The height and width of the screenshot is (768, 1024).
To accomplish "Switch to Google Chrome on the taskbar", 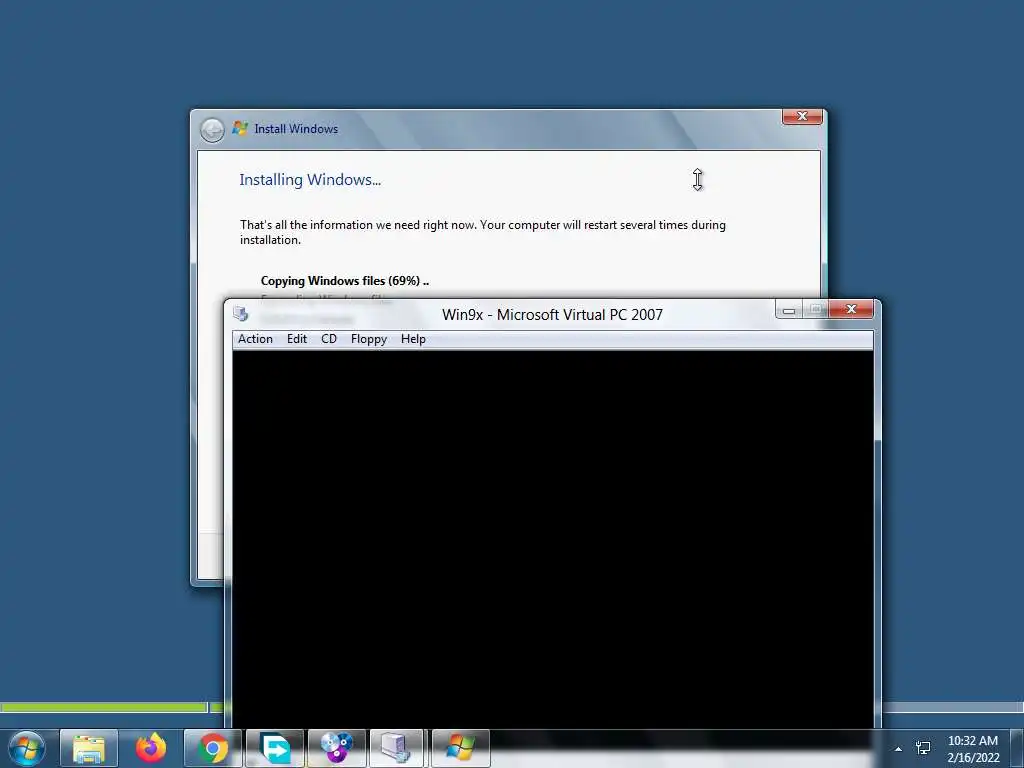I will point(213,748).
